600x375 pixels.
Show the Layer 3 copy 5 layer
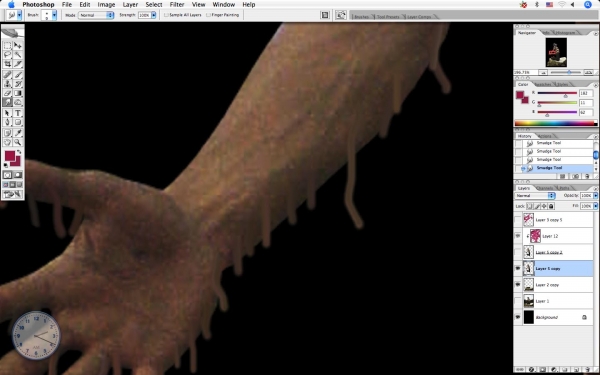point(518,220)
